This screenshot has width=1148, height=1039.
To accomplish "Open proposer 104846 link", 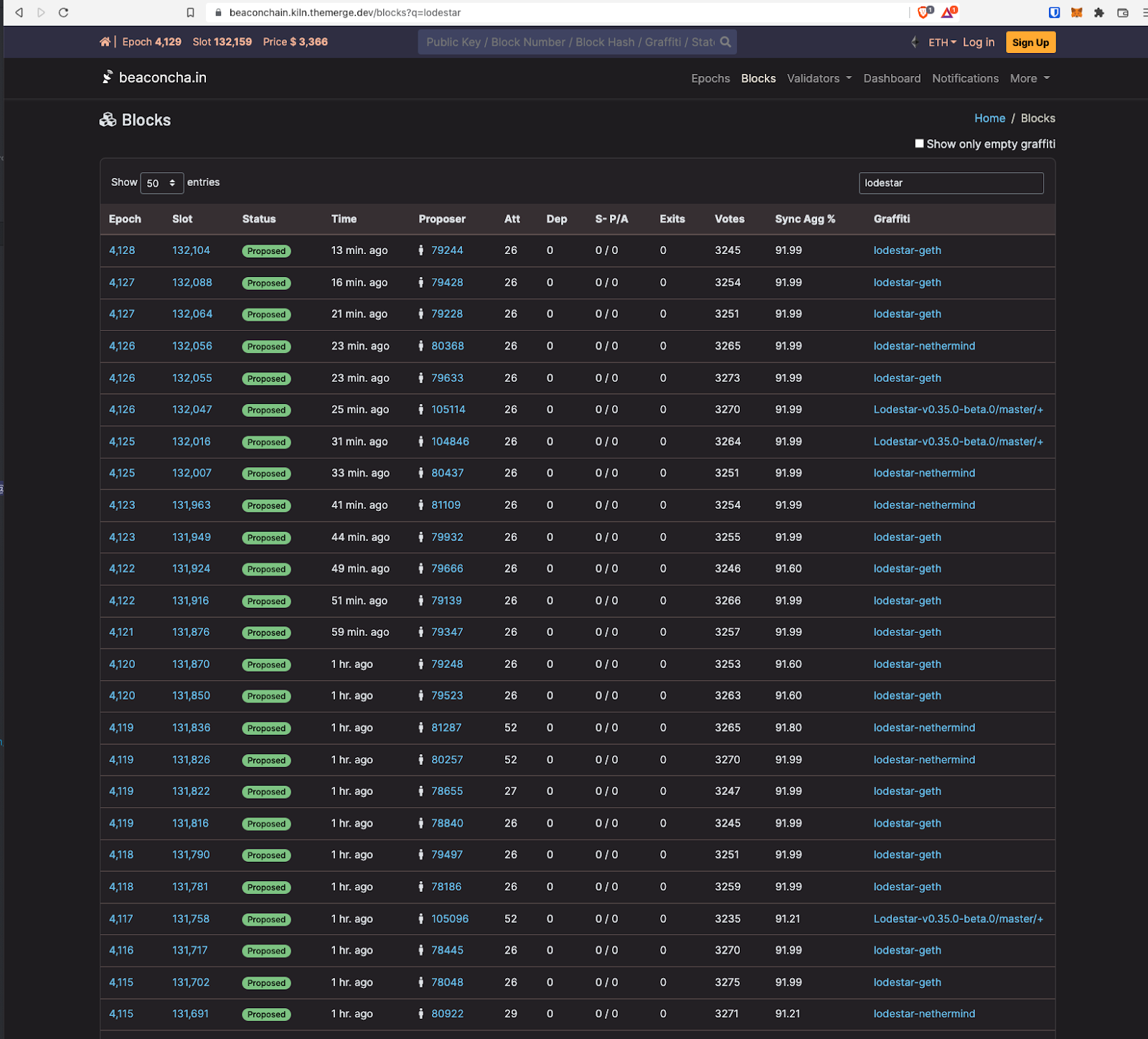I will click(450, 441).
